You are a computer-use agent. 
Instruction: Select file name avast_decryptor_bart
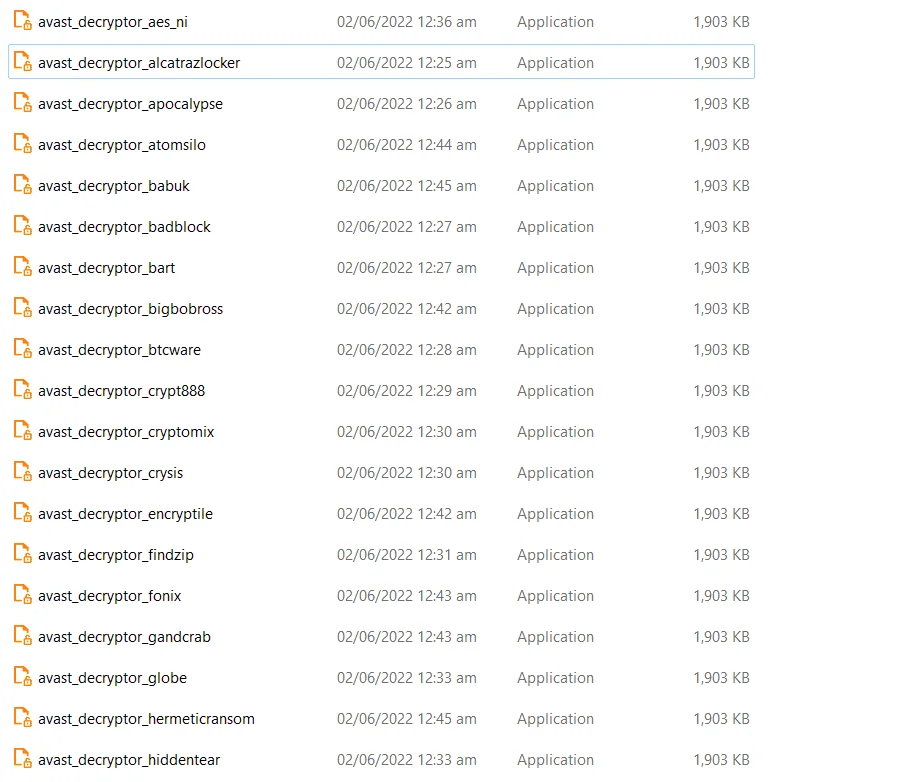[106, 269]
